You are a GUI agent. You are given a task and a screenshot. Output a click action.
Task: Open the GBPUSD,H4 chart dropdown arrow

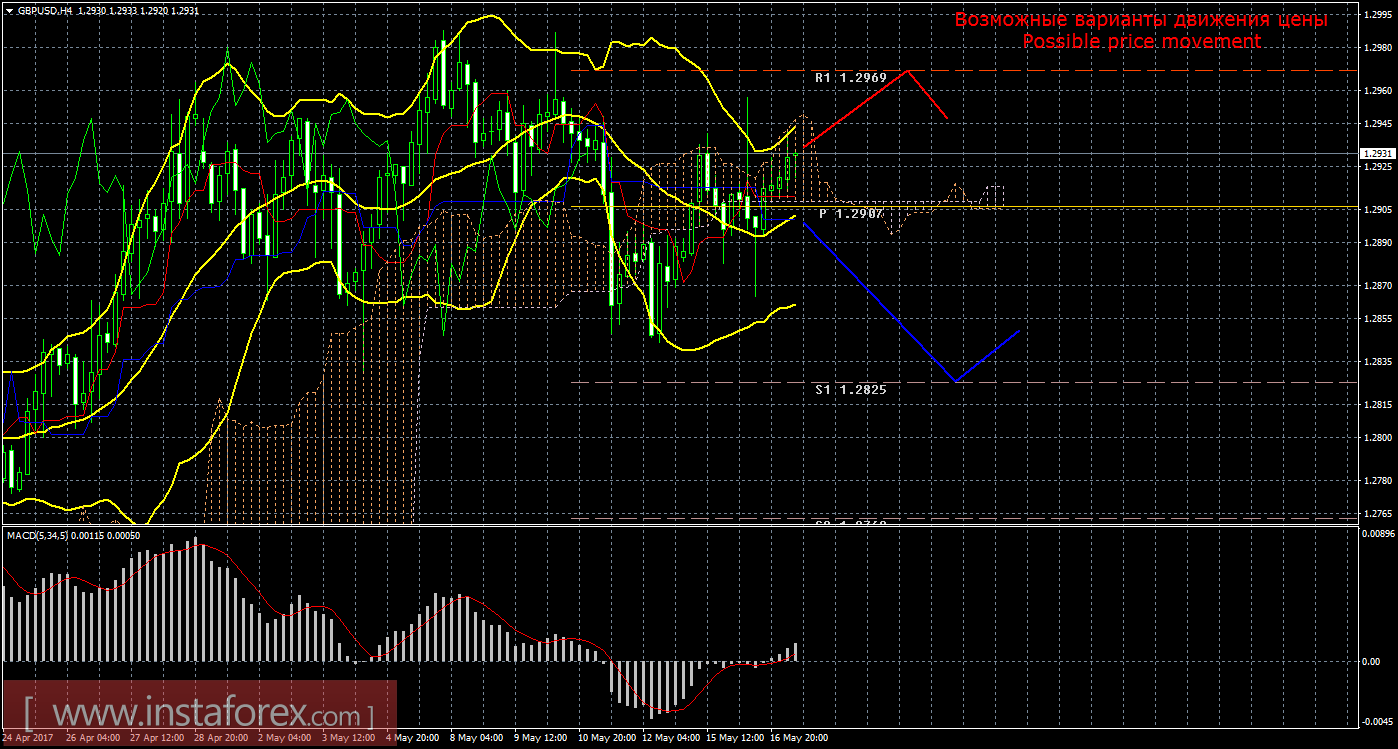point(9,9)
